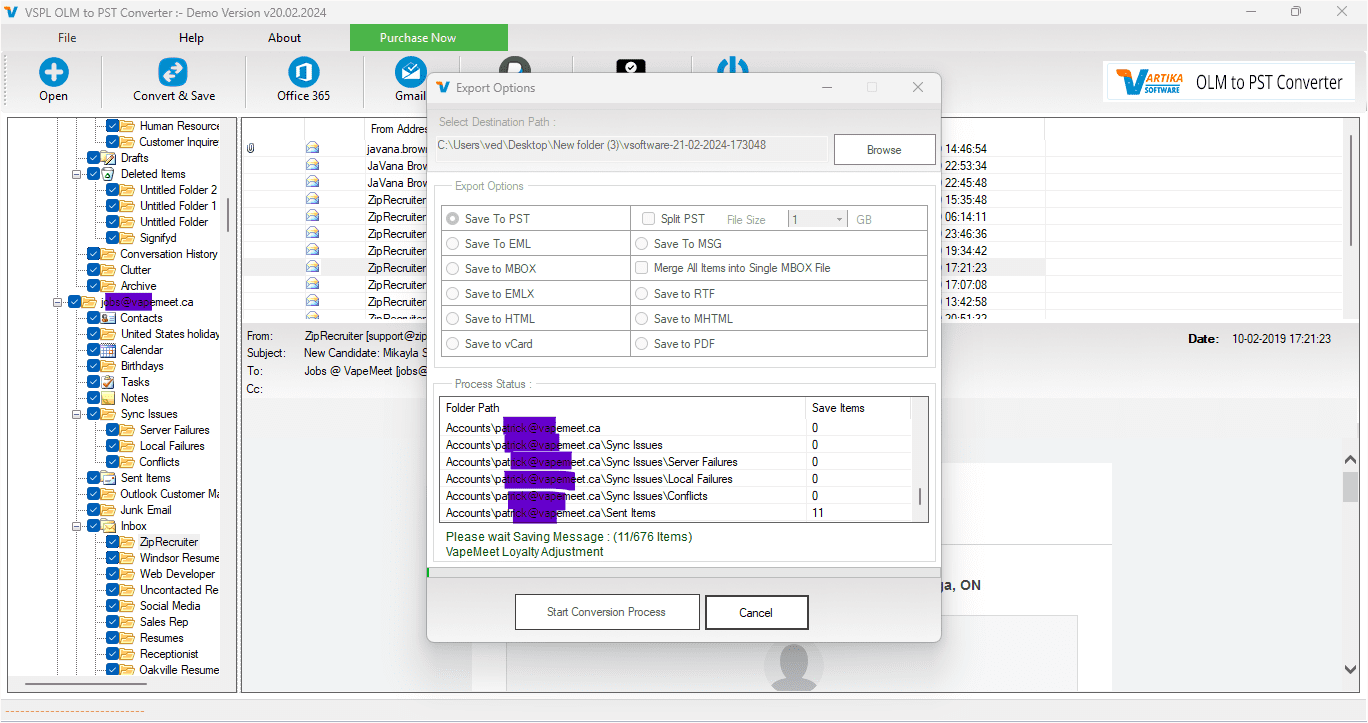Image resolution: width=1368 pixels, height=723 pixels.
Task: Click the folder tree vertical scrollbar
Action: click(228, 214)
